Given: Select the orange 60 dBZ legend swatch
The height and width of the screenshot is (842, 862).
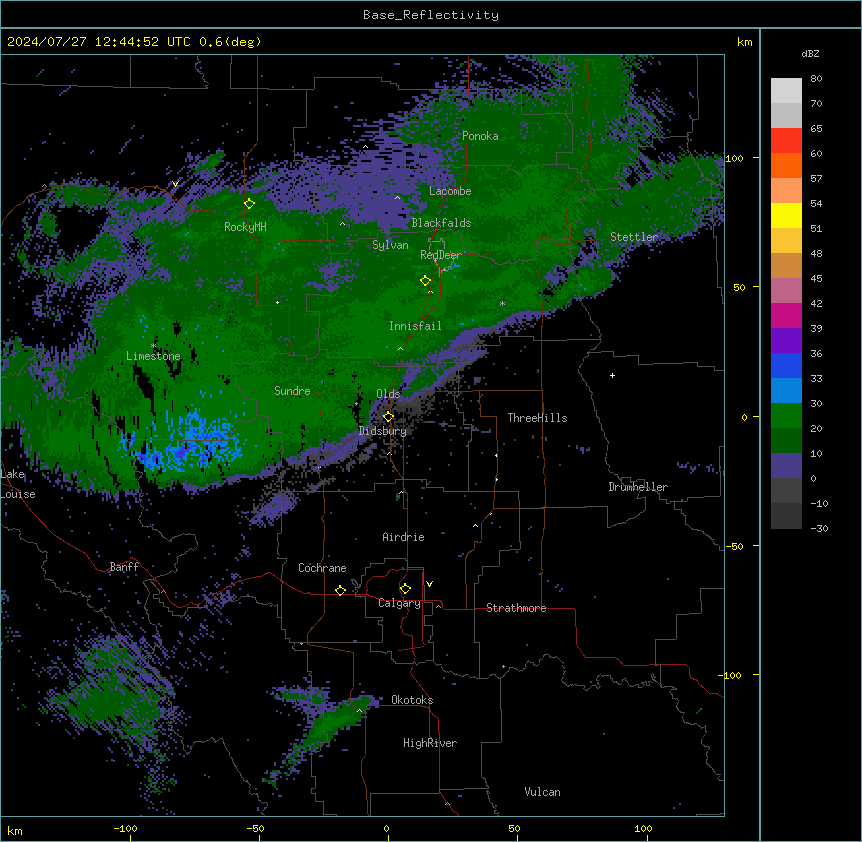Looking at the screenshot, I should pos(786,165).
